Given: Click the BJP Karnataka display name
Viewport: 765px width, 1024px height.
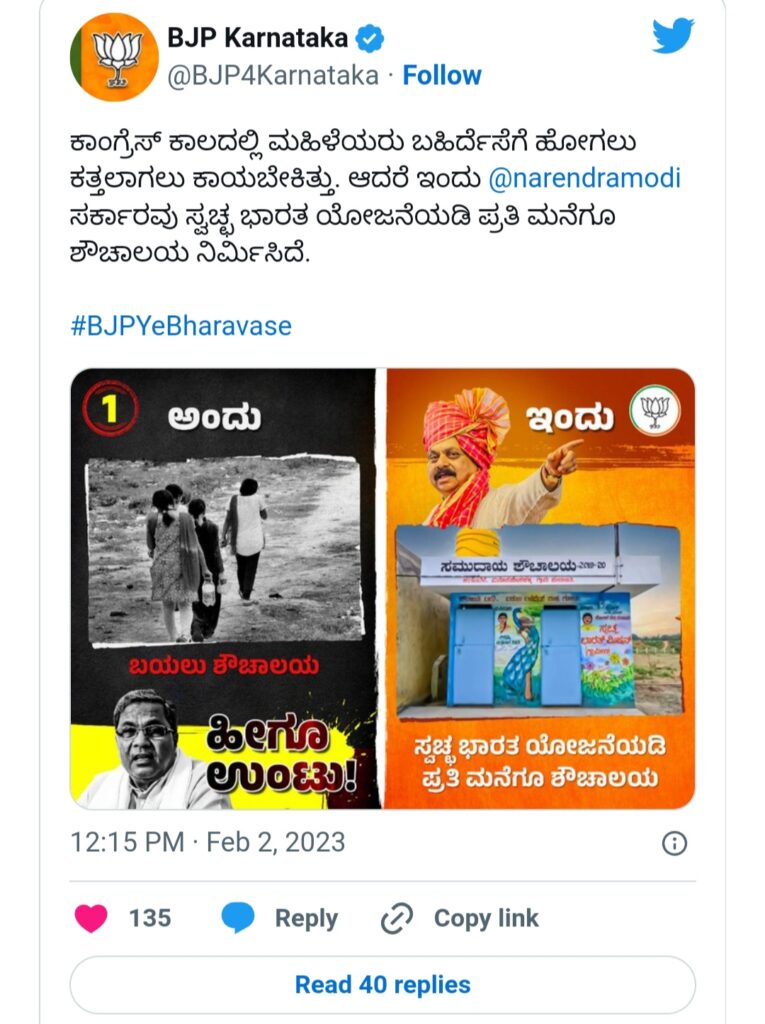Looking at the screenshot, I should (257, 38).
